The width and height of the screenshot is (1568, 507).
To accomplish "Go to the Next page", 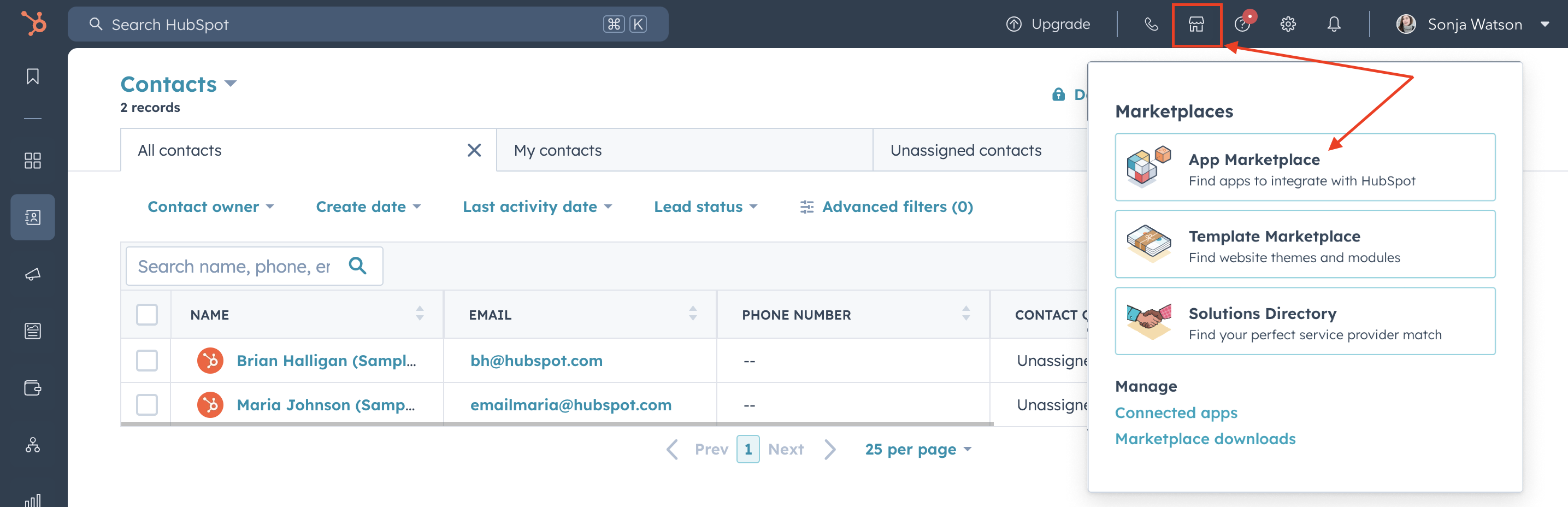I will point(802,449).
